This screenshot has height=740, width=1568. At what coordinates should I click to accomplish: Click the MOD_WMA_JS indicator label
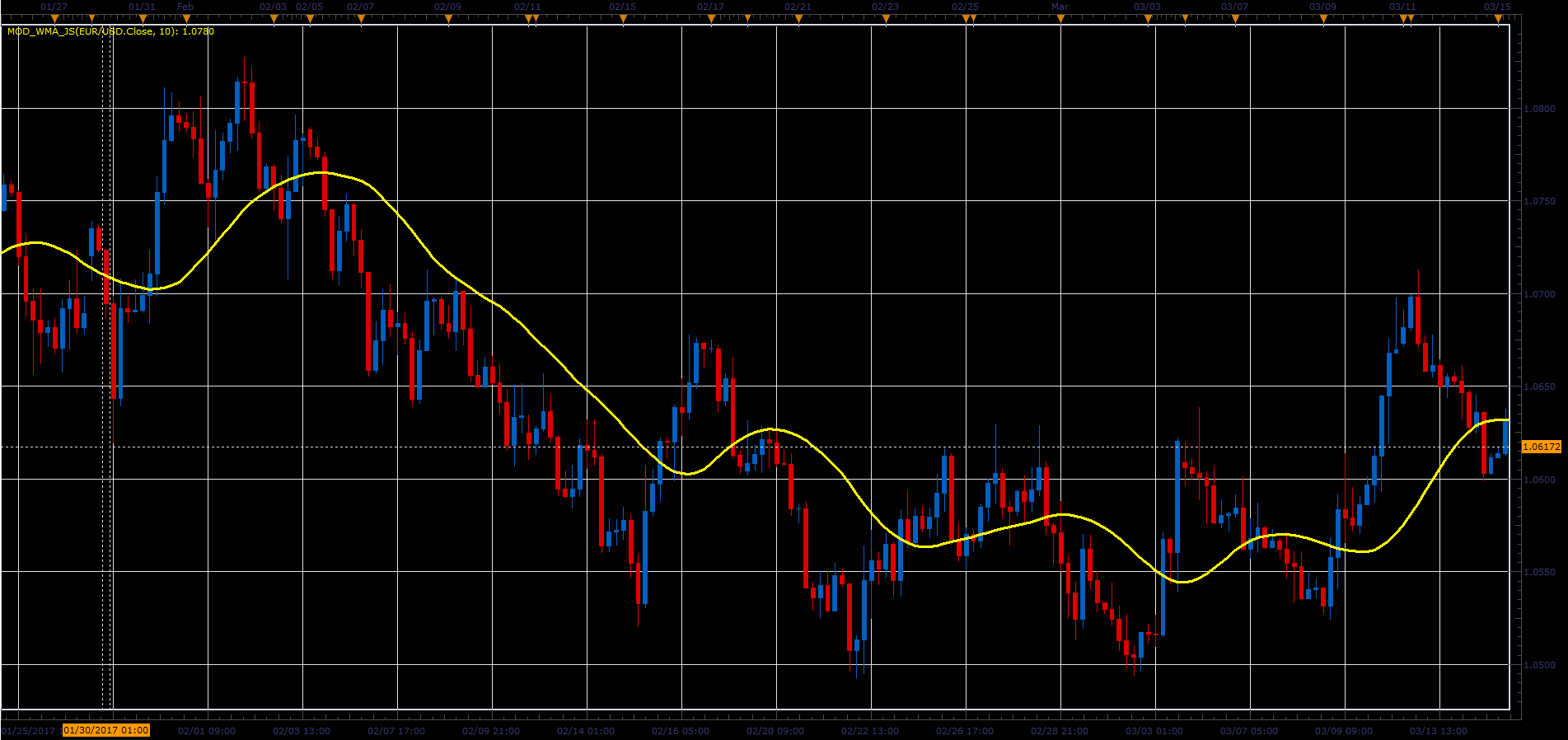(x=110, y=31)
